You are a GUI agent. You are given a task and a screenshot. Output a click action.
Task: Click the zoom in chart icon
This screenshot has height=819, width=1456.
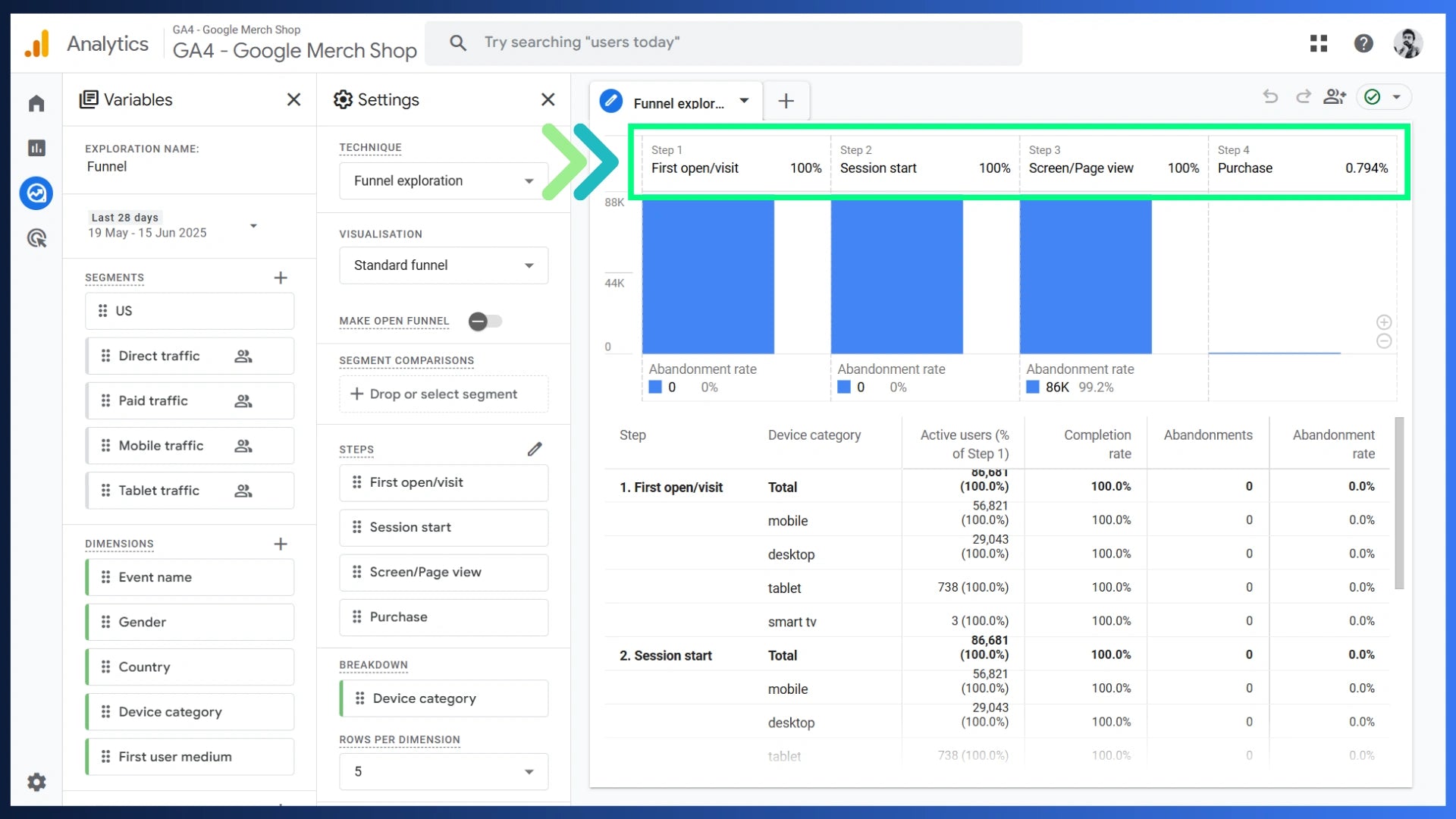click(x=1384, y=322)
